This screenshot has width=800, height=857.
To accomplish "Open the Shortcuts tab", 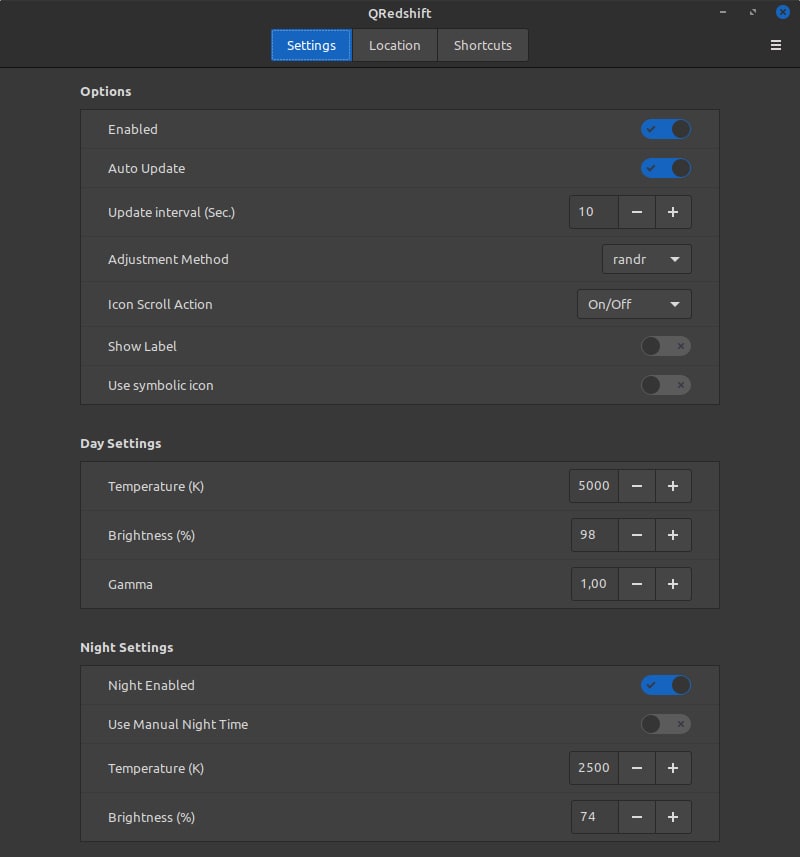I will pyautogui.click(x=483, y=45).
